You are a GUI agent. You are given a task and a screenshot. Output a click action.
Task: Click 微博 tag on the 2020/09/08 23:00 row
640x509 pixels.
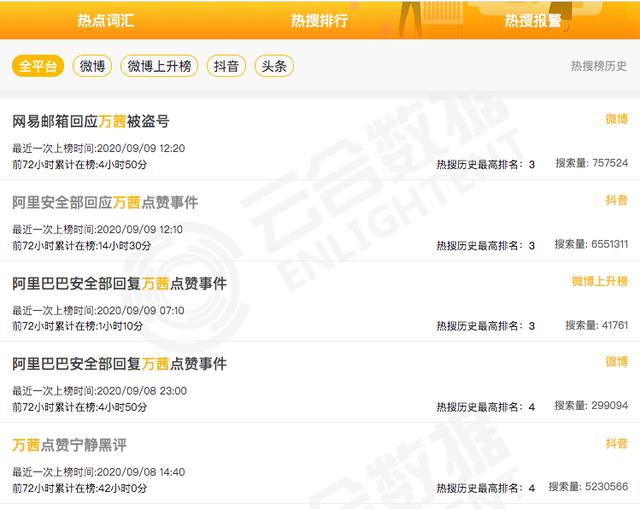[616, 361]
